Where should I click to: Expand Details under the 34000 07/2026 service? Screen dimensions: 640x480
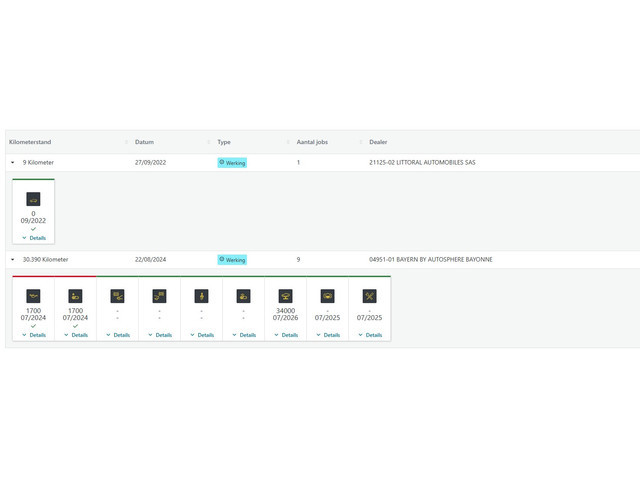285,335
